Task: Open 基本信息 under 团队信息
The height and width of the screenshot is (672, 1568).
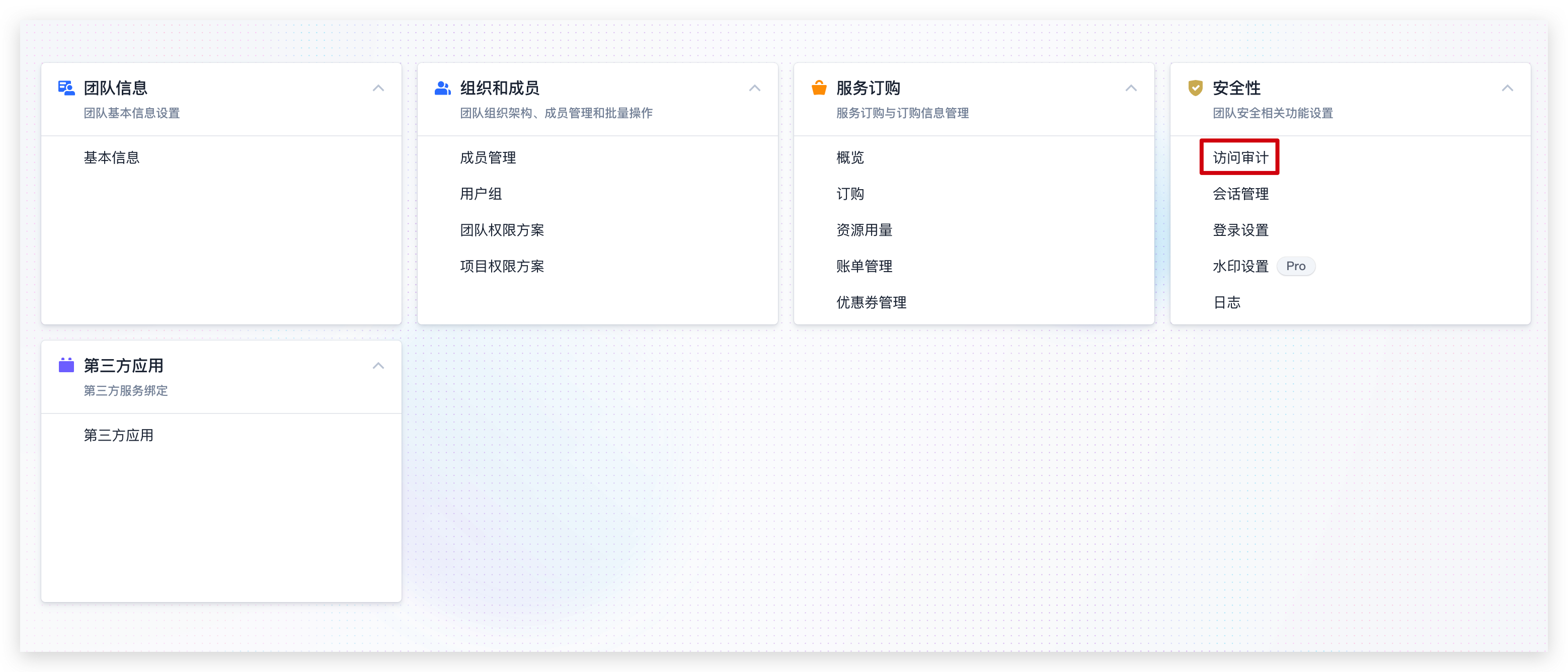Action: tap(111, 157)
